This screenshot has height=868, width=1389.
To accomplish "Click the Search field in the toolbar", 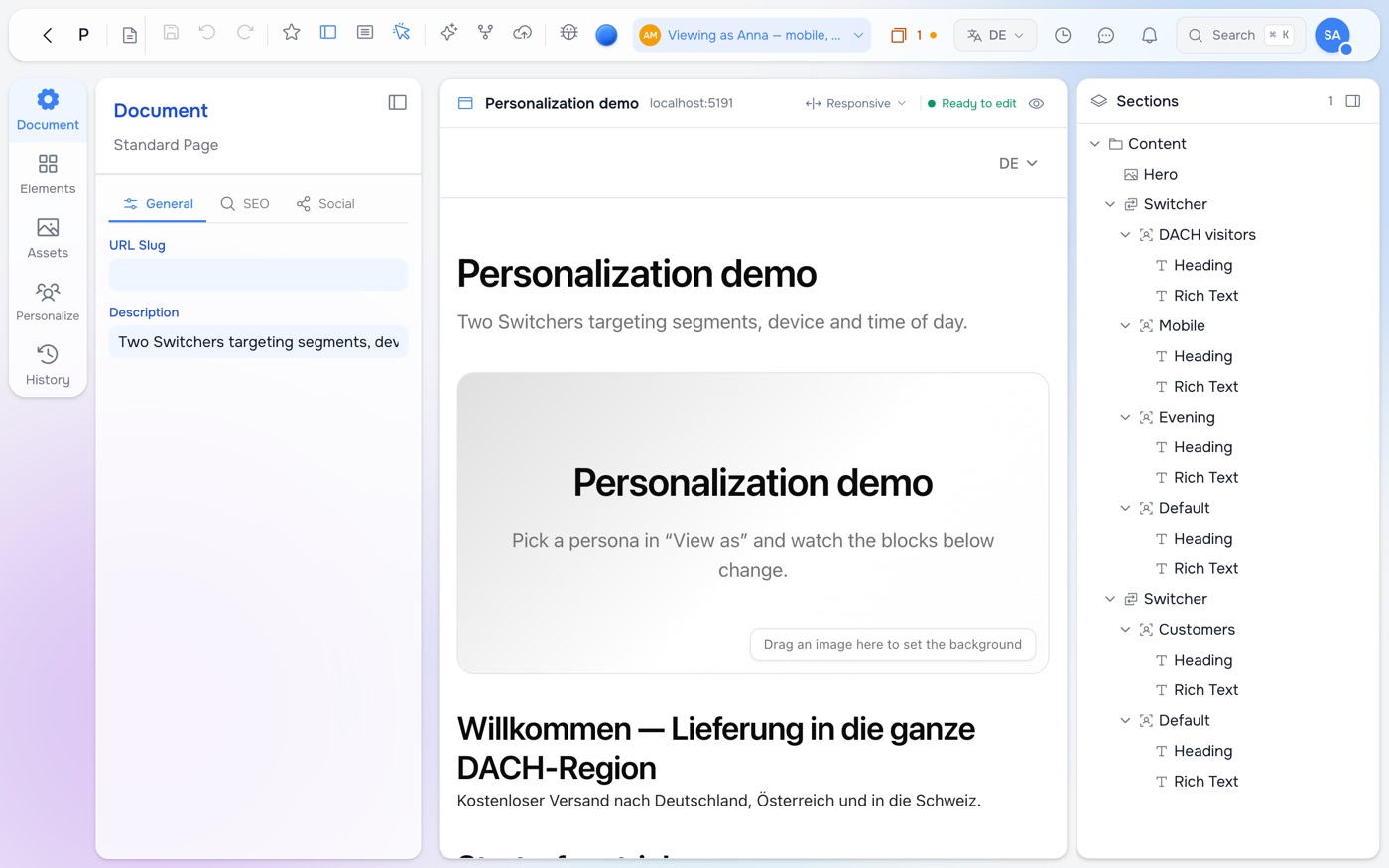I will coord(1240,35).
